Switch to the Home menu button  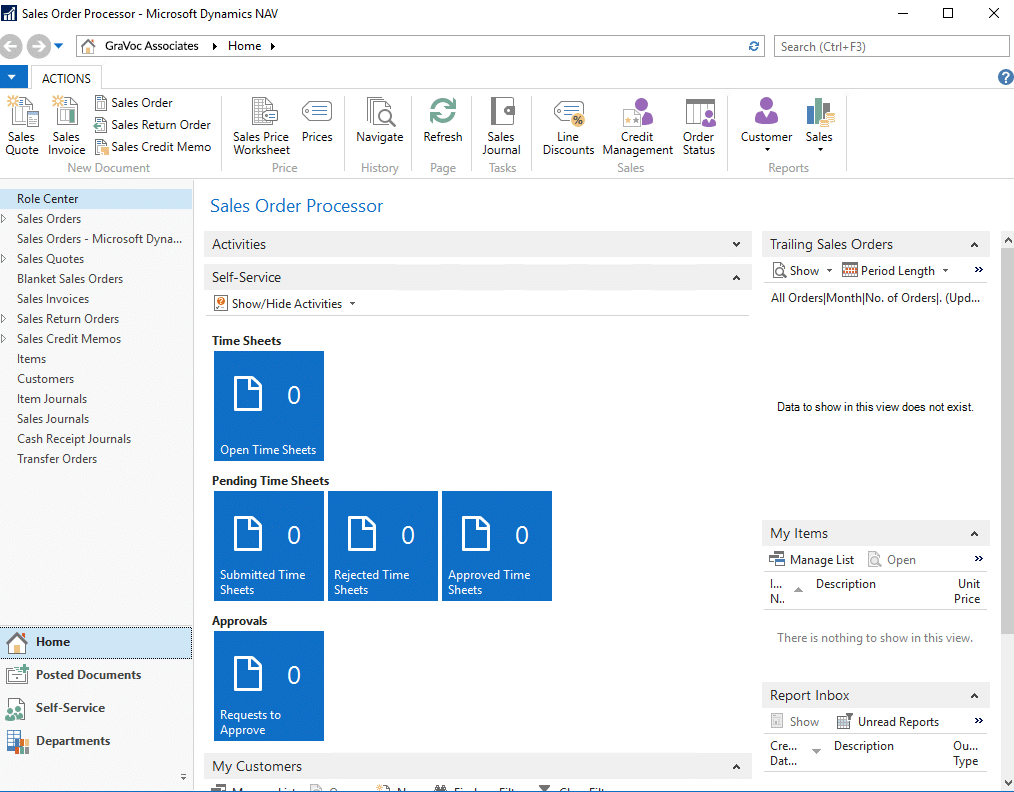pyautogui.click(x=96, y=642)
